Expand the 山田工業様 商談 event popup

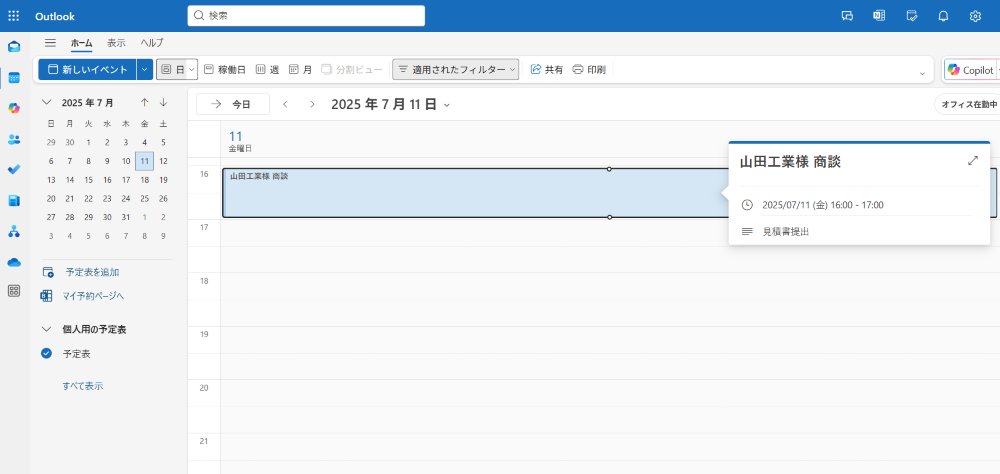(973, 161)
